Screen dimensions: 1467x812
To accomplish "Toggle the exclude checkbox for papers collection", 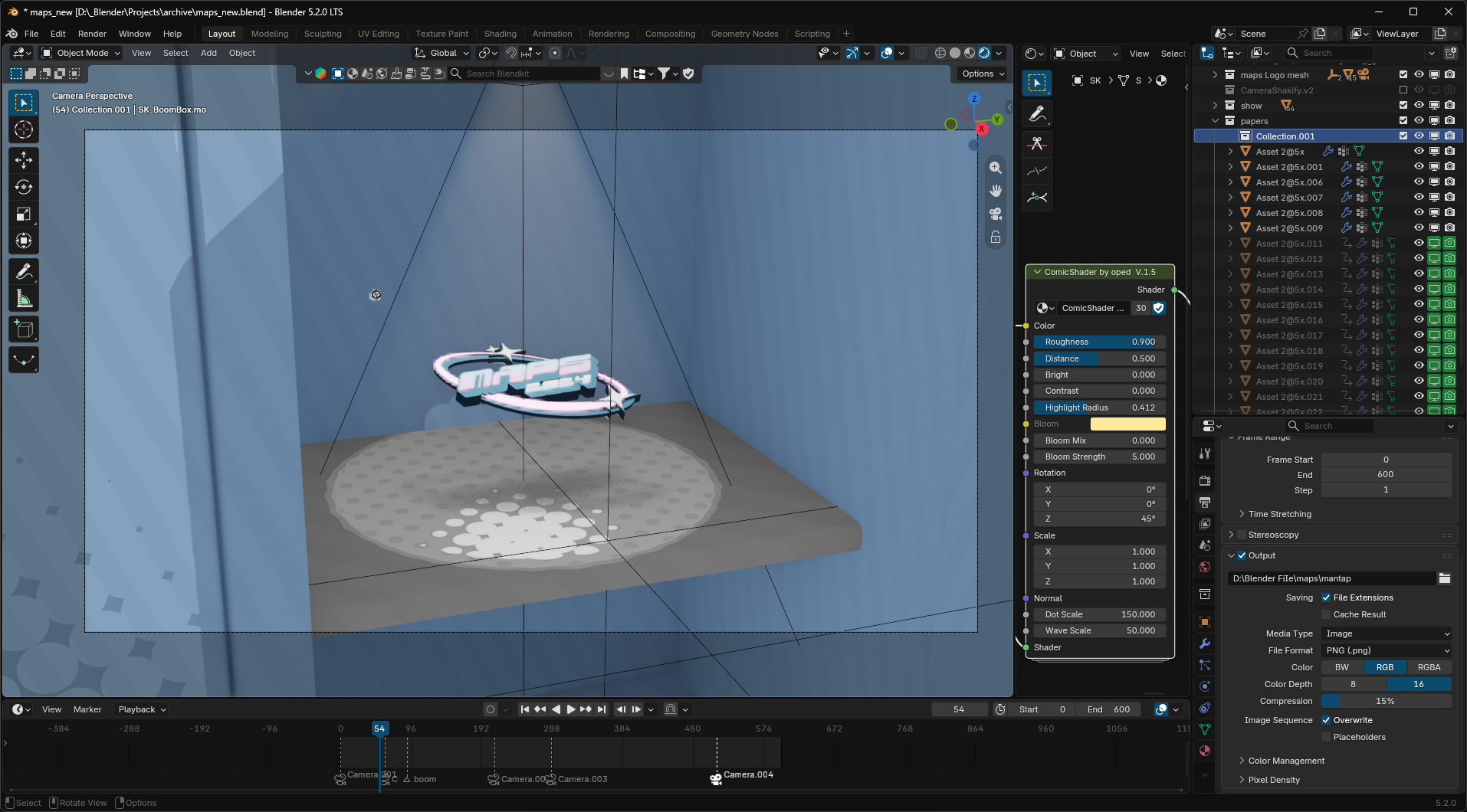I will [x=1403, y=120].
